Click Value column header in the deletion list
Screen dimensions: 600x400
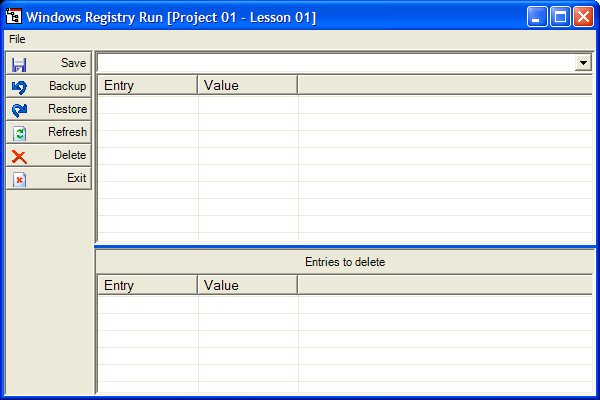(x=247, y=285)
